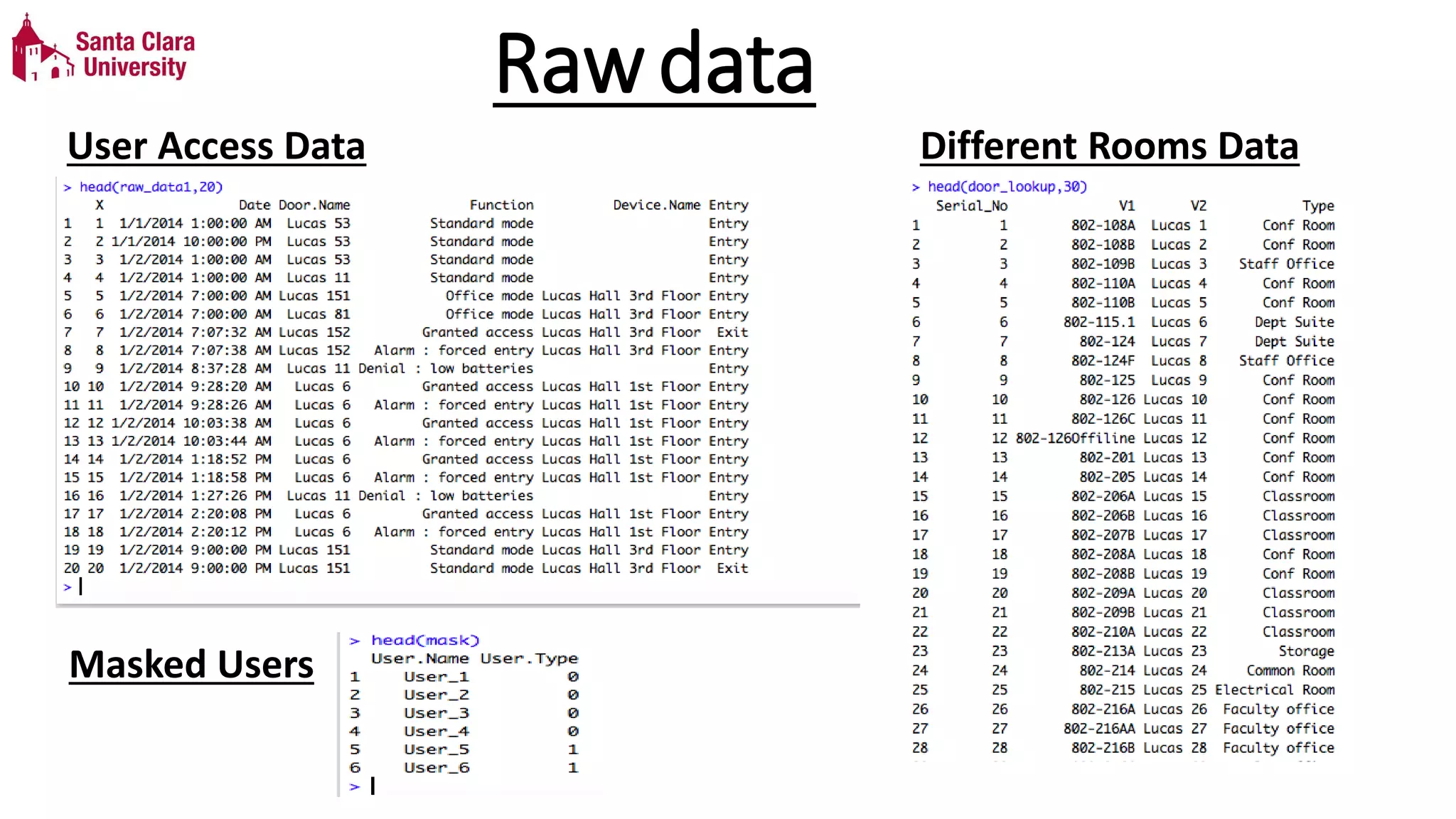Select the 'Different Rooms Data' heading

click(1110, 146)
